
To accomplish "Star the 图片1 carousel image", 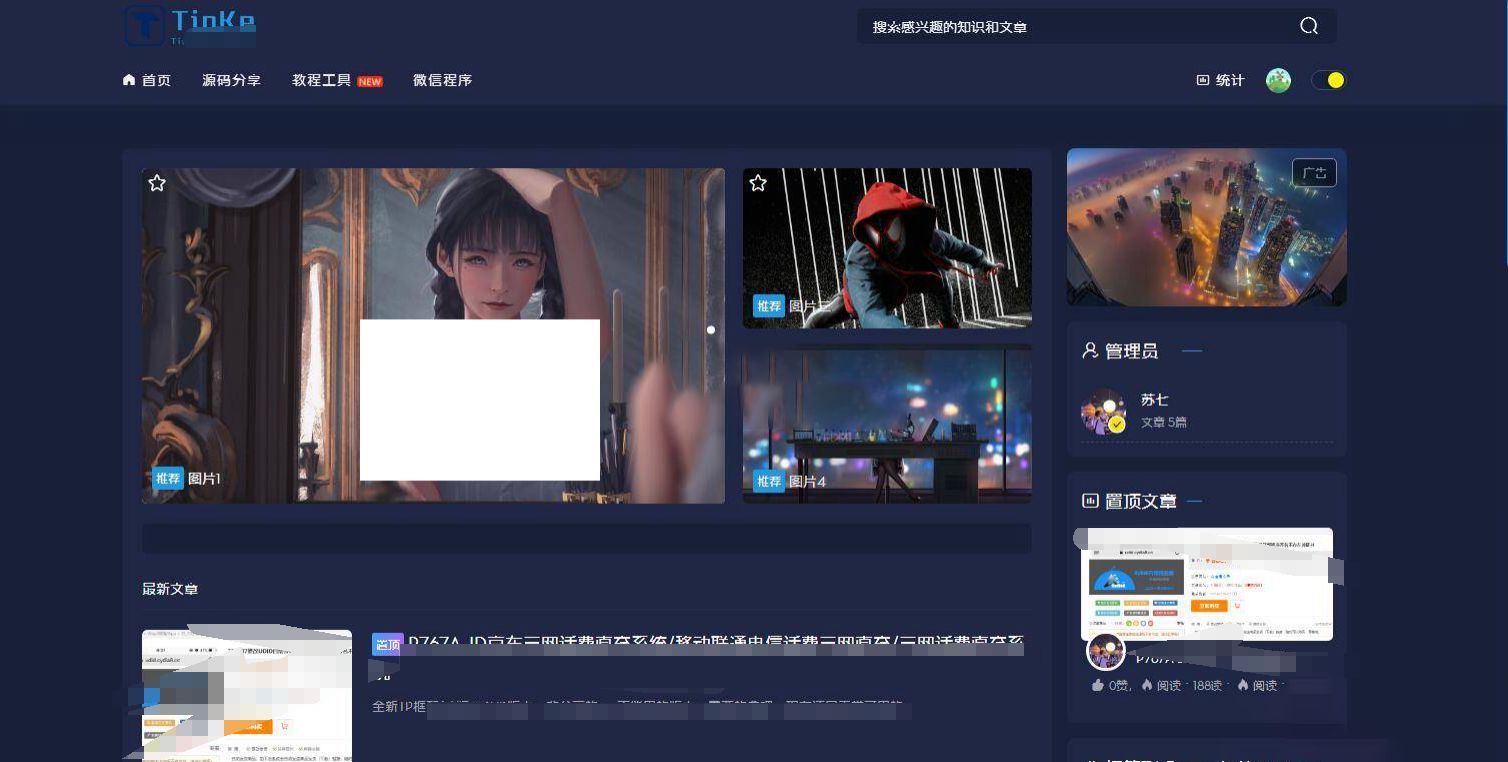I will [x=157, y=183].
